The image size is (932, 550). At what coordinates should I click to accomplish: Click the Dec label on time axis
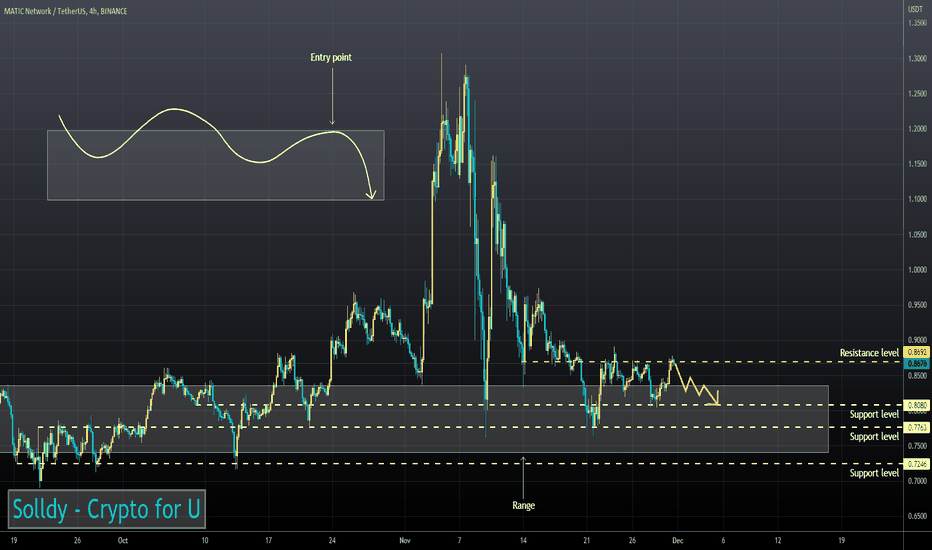click(x=678, y=540)
